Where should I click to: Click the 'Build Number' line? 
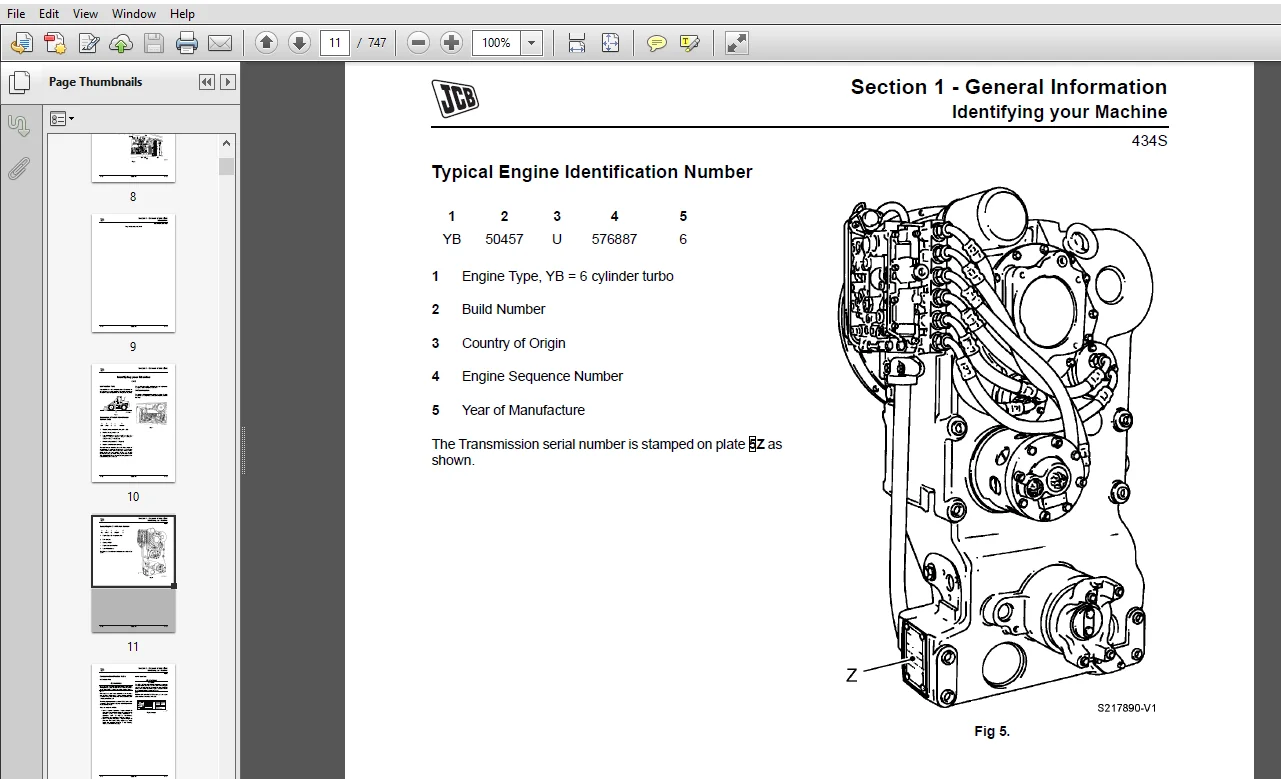(503, 309)
